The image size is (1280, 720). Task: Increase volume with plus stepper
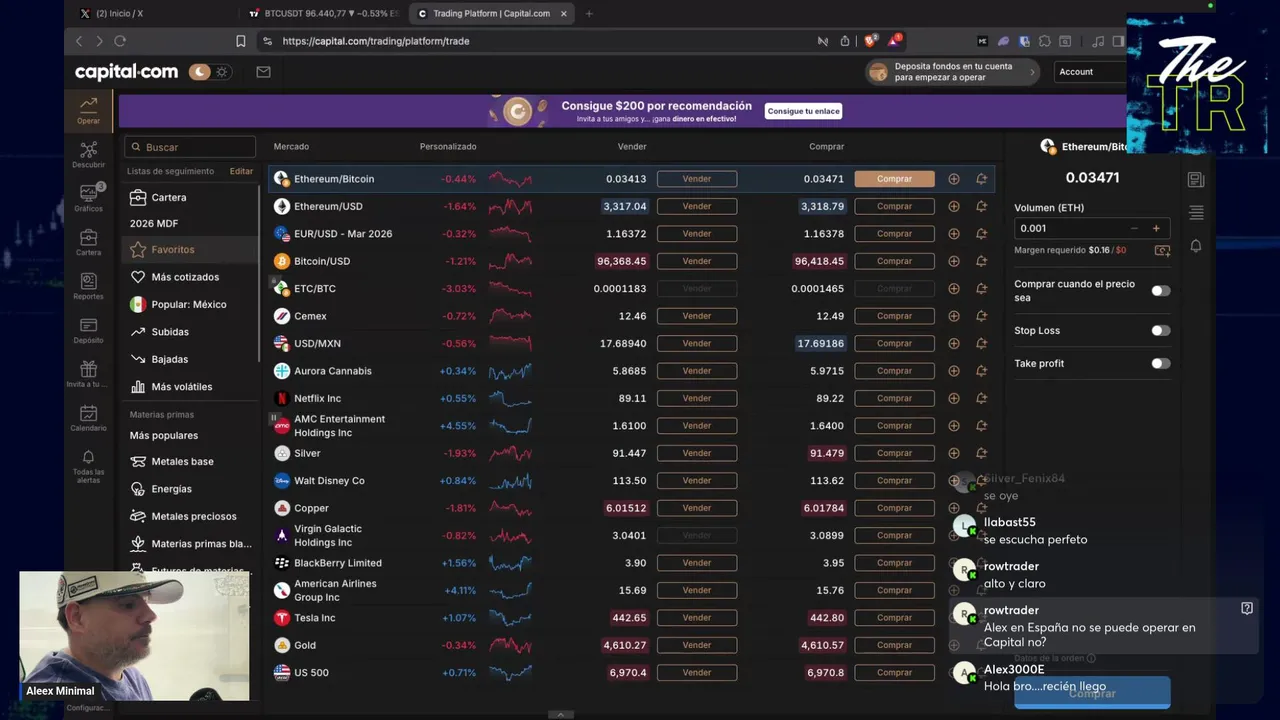coord(1156,228)
